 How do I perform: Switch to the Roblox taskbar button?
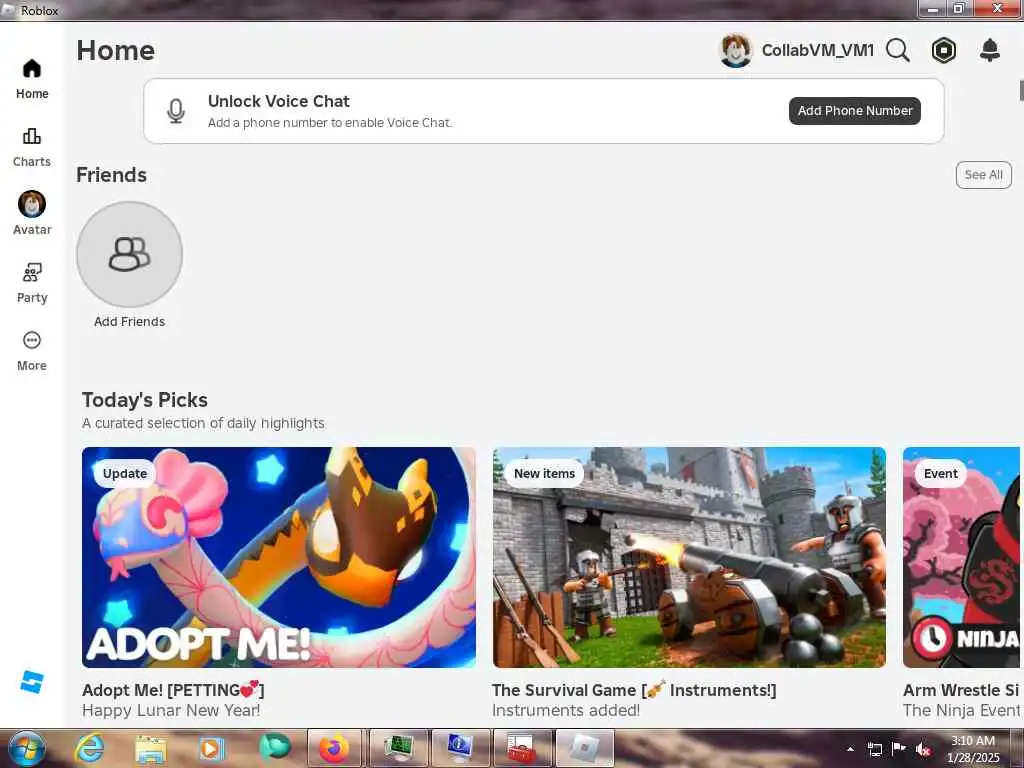coord(584,748)
